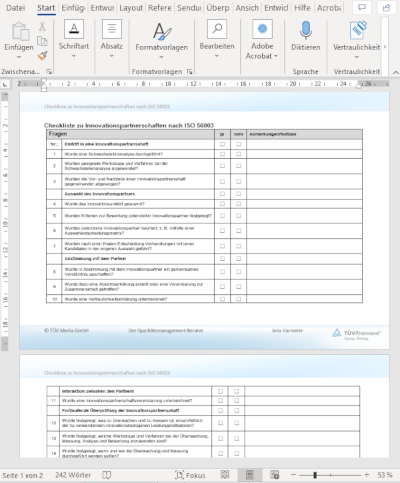Click the Anmerkungen cell for question 1
The width and height of the screenshot is (400, 483).
click(304, 154)
